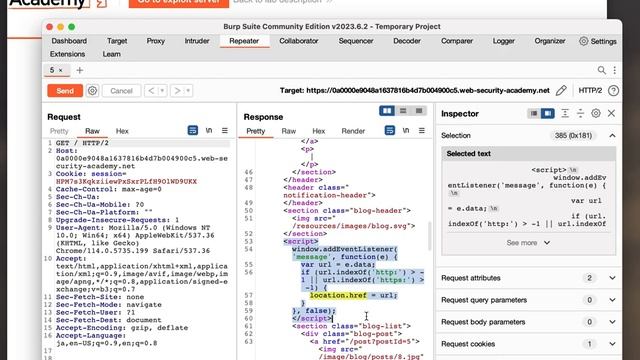This screenshot has height=360, width=640.
Task: Select the Request Raw view
Action: tap(92, 131)
